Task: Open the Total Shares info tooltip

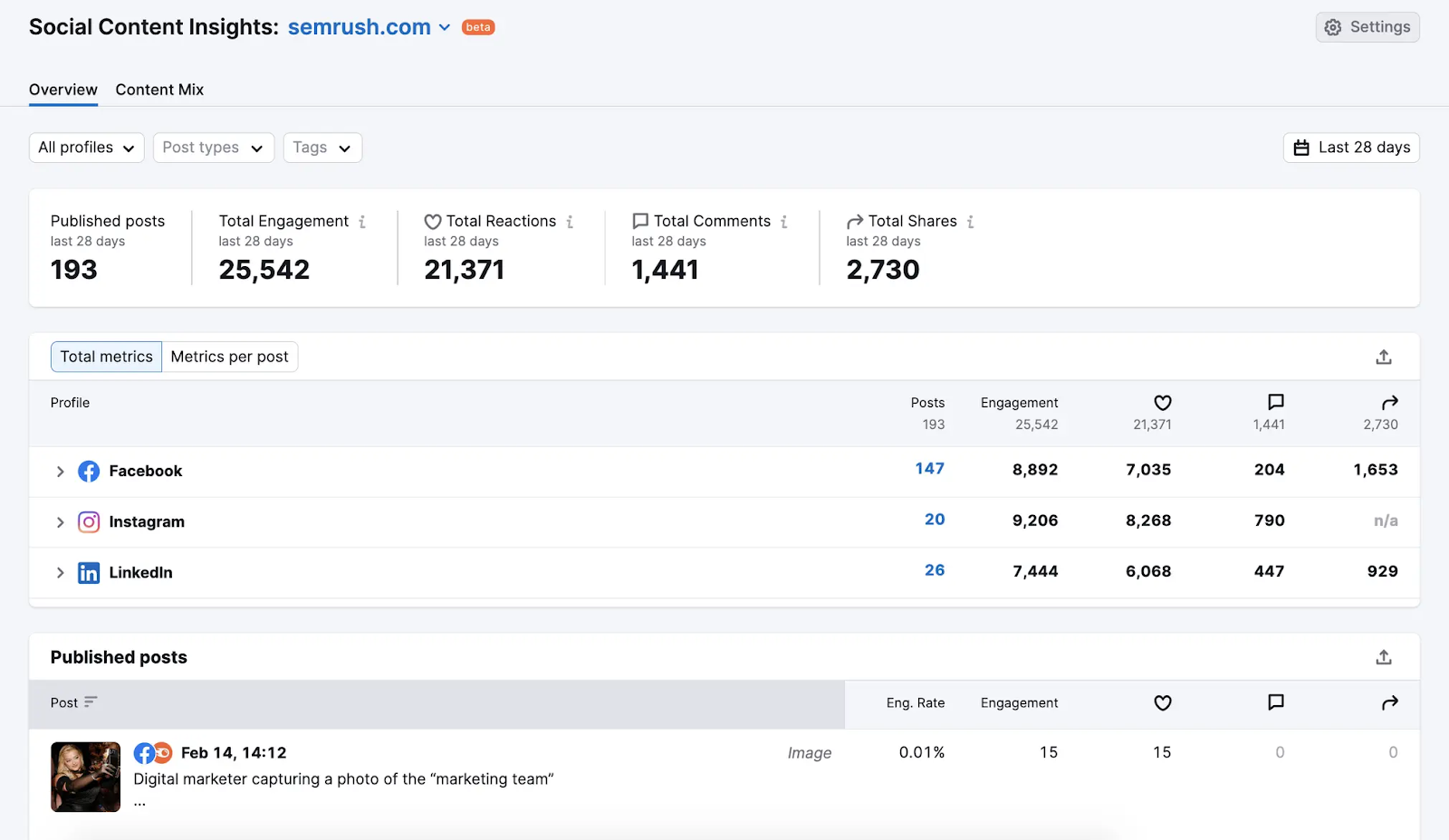Action: (972, 221)
